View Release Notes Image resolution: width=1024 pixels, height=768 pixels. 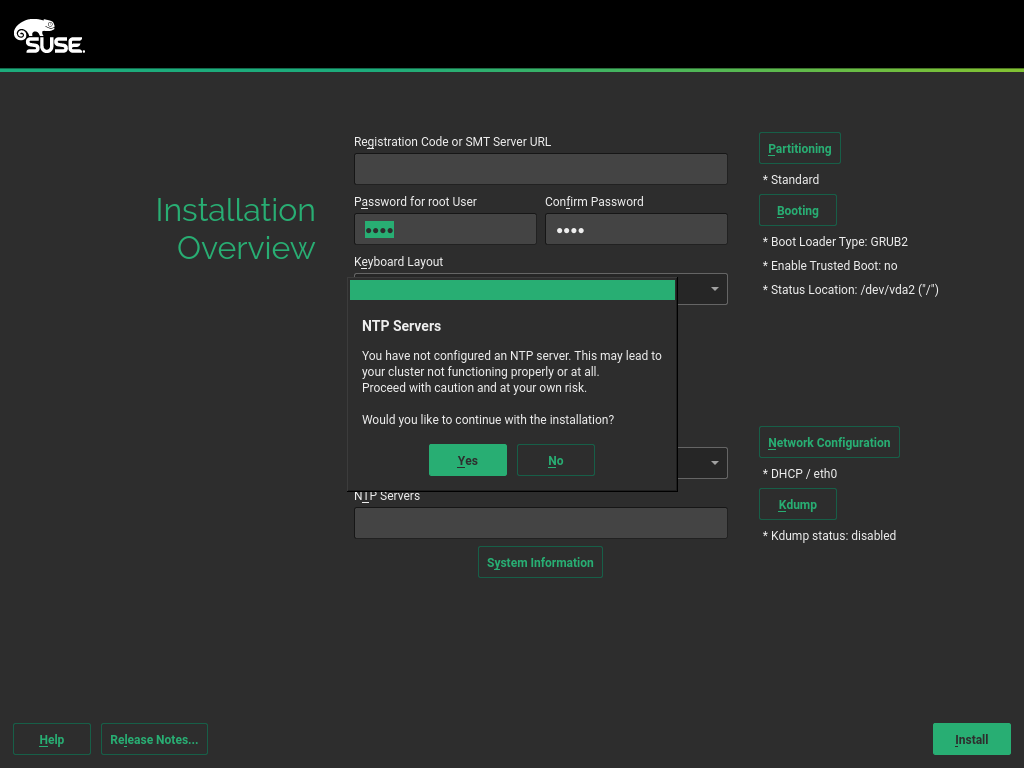click(154, 739)
